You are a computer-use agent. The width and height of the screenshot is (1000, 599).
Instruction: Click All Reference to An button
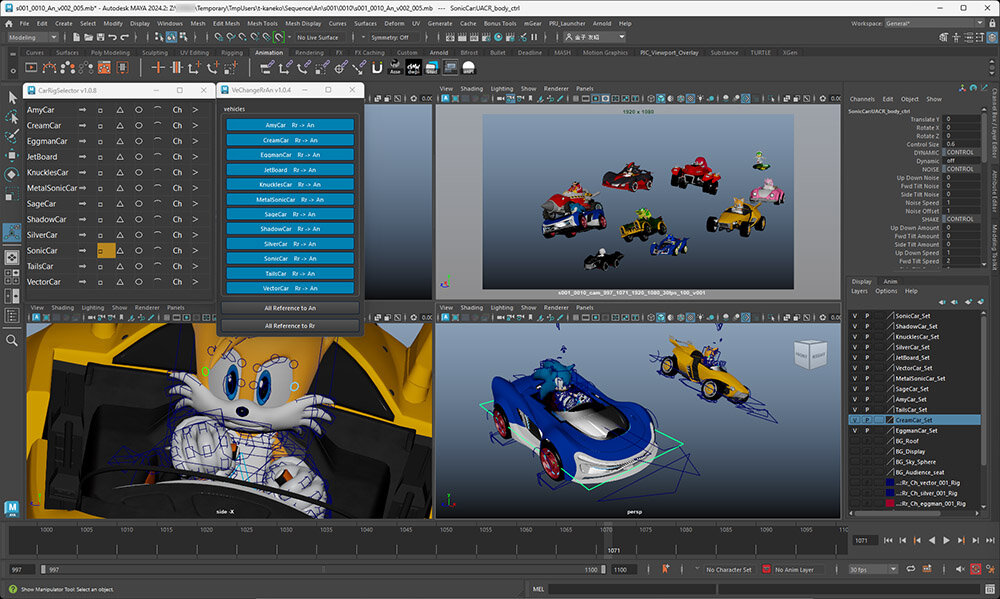click(x=290, y=308)
